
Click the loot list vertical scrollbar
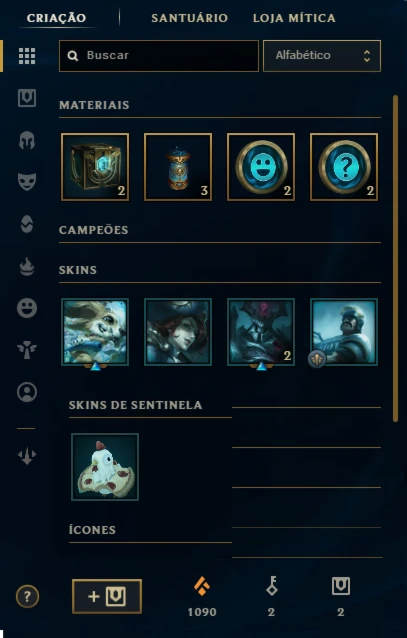(x=395, y=258)
